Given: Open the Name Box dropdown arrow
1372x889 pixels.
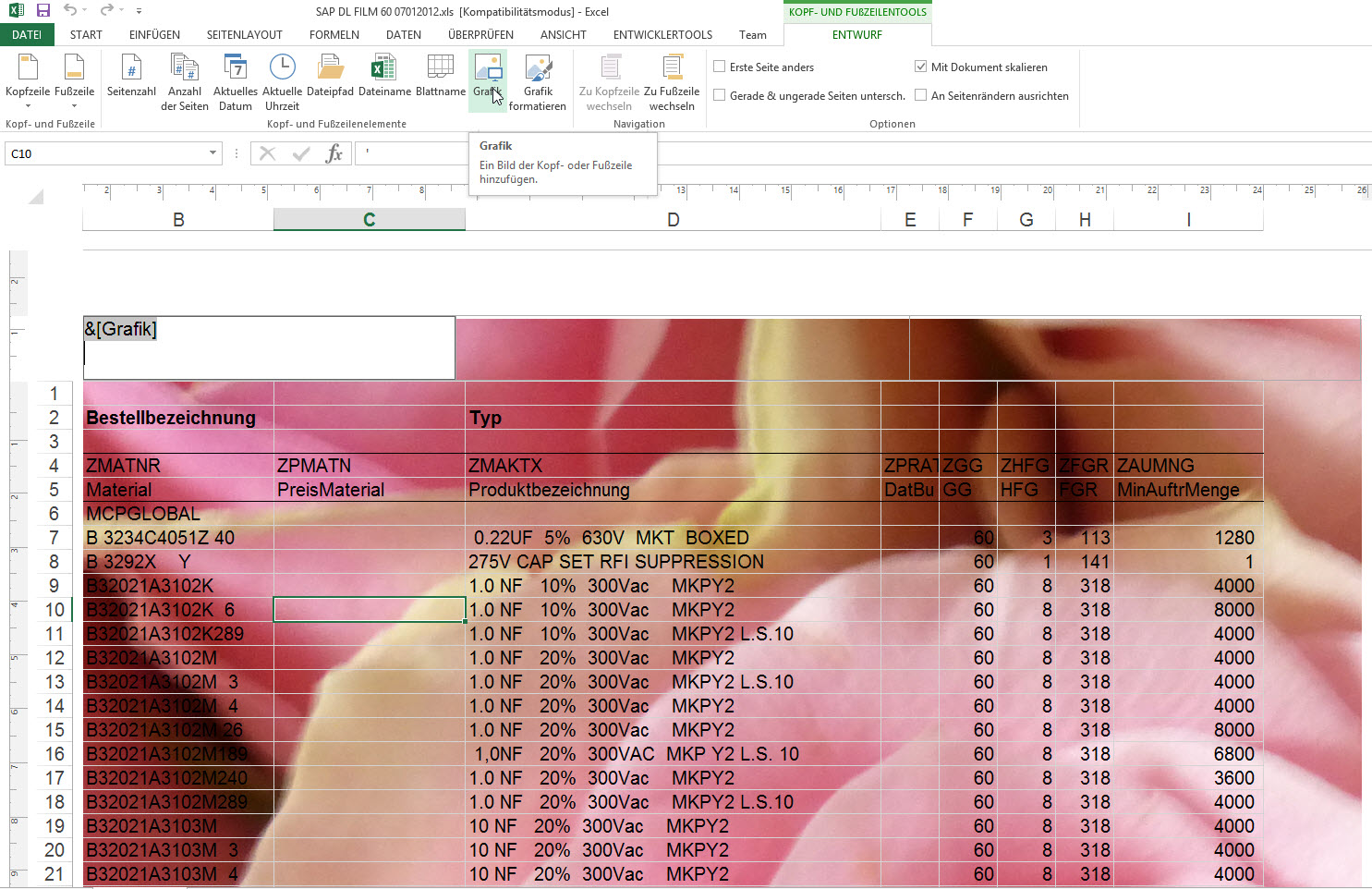Looking at the screenshot, I should (212, 153).
